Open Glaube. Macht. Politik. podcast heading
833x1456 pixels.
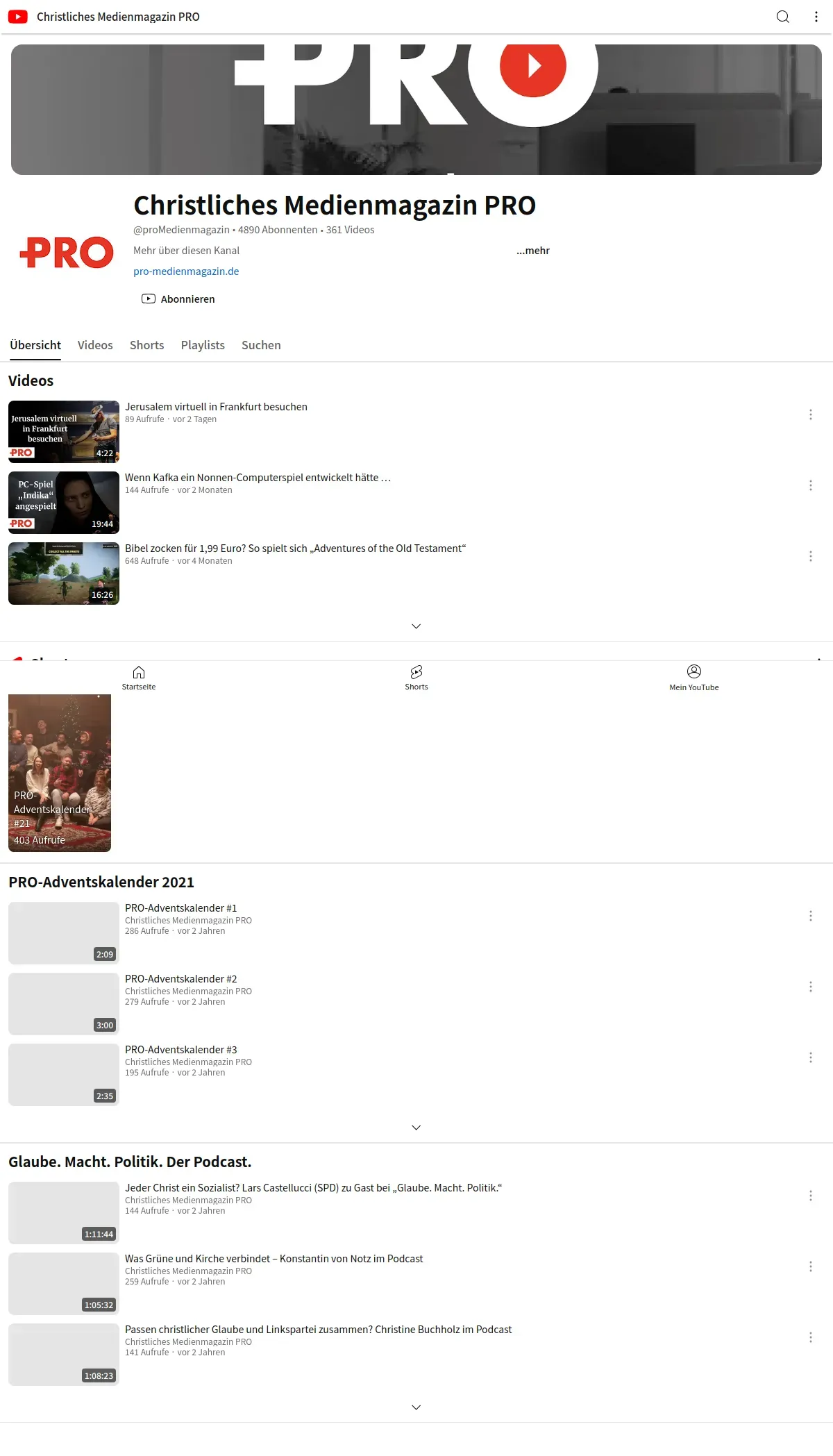click(130, 1162)
